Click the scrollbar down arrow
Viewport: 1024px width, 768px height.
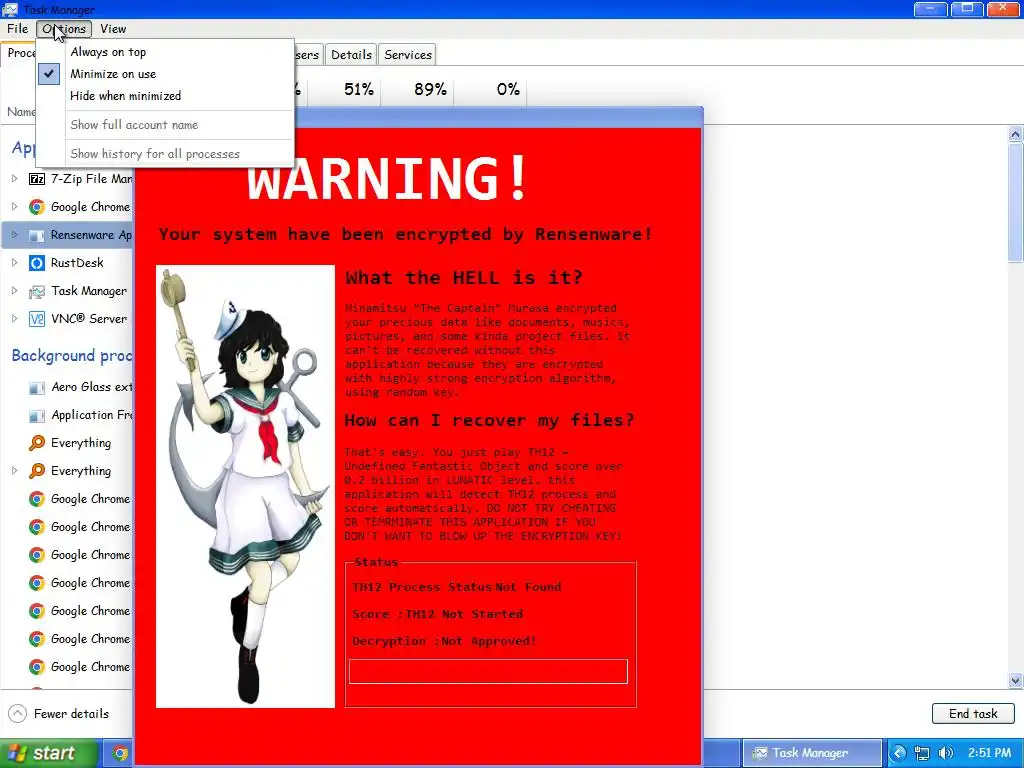point(1016,680)
